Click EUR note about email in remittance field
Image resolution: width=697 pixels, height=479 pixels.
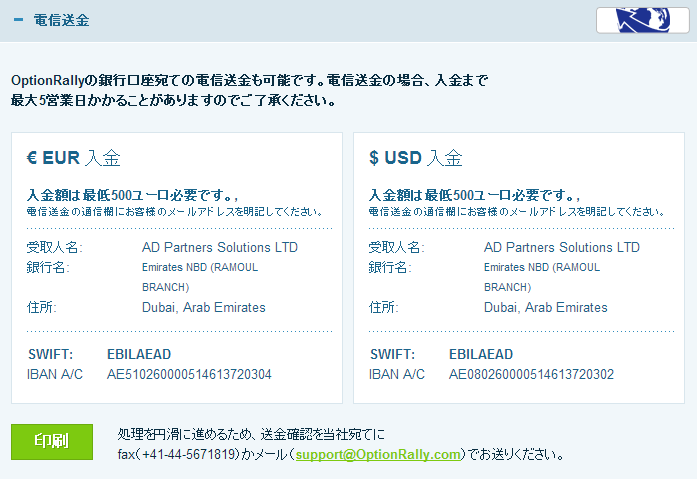[x=175, y=212]
